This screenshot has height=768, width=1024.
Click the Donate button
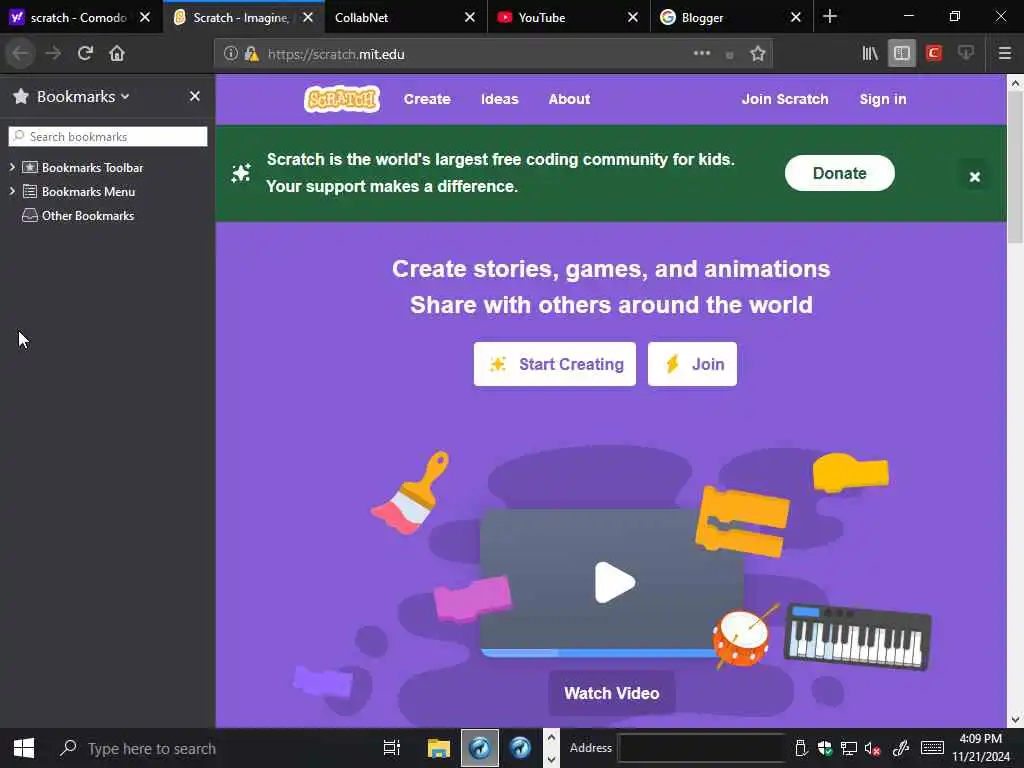pyautogui.click(x=839, y=173)
